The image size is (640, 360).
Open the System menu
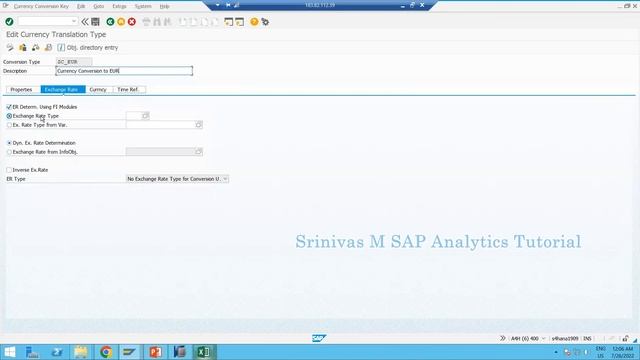(143, 6)
